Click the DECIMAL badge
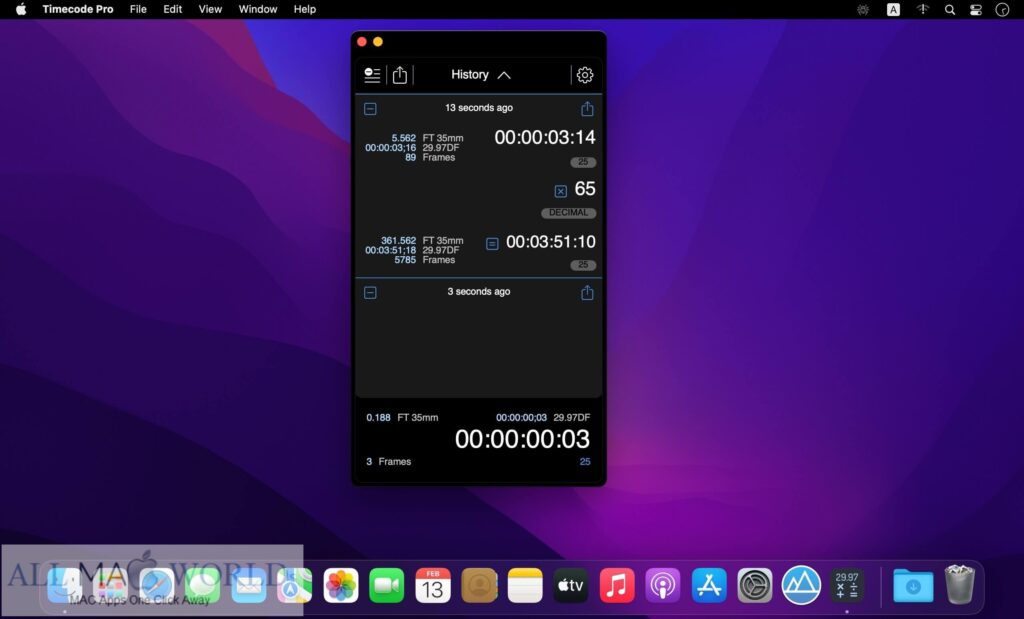The image size is (1024, 619). (x=568, y=213)
